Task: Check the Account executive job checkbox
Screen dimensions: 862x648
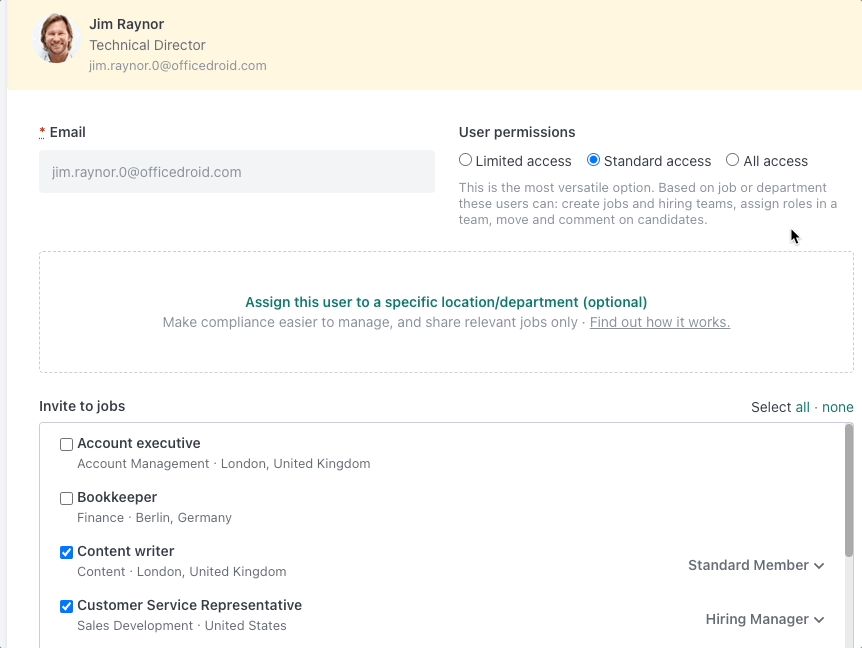Action: point(66,443)
